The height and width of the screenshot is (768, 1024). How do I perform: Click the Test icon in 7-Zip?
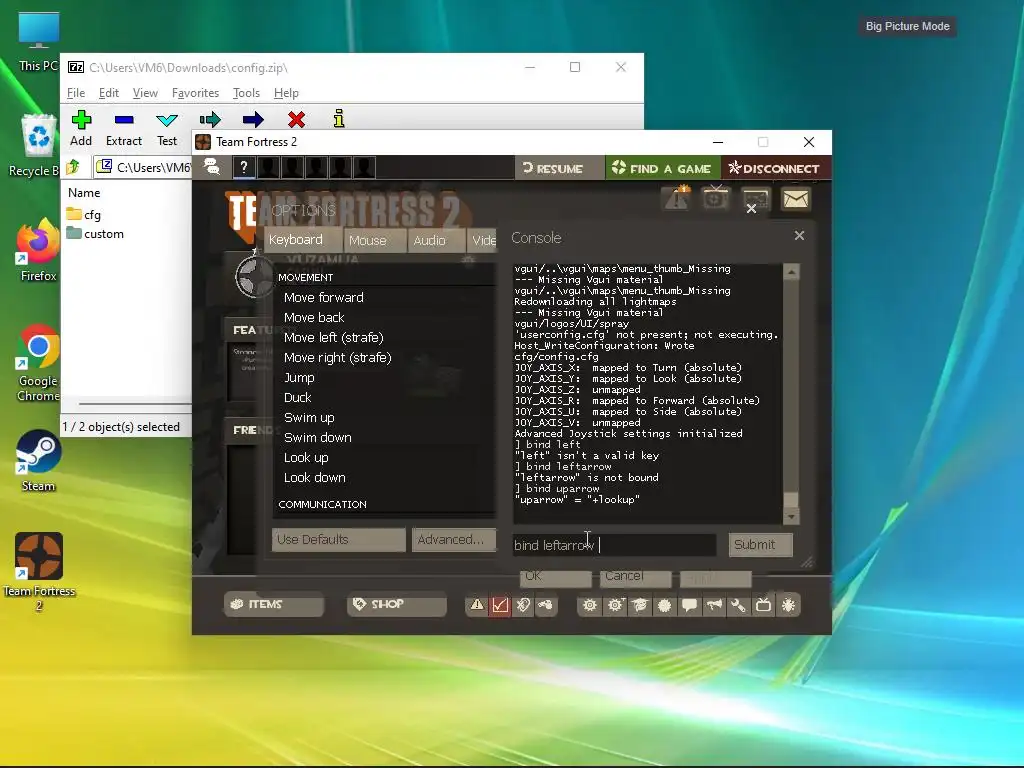click(x=167, y=120)
